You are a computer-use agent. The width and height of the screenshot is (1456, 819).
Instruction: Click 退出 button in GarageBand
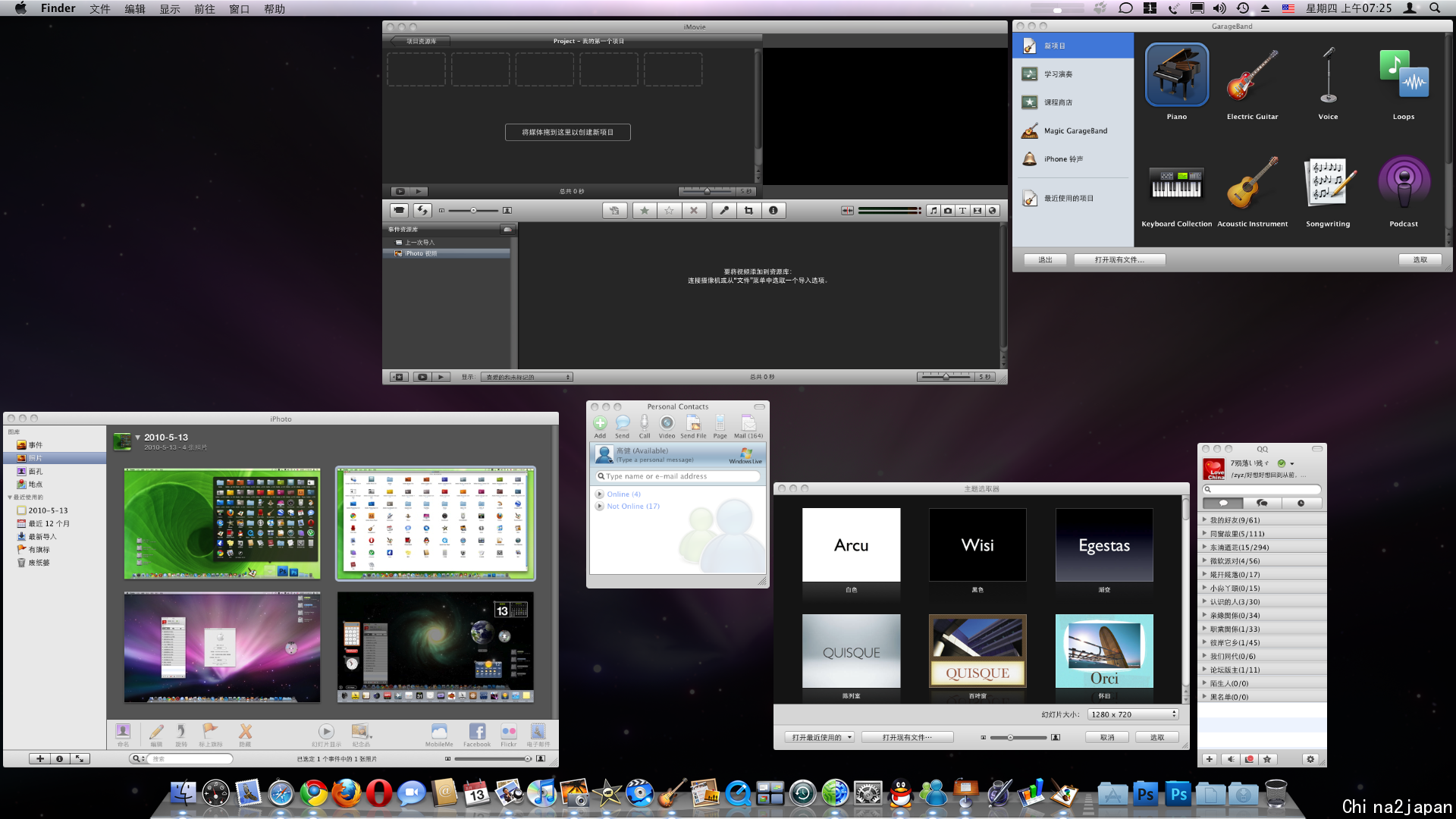1046,260
